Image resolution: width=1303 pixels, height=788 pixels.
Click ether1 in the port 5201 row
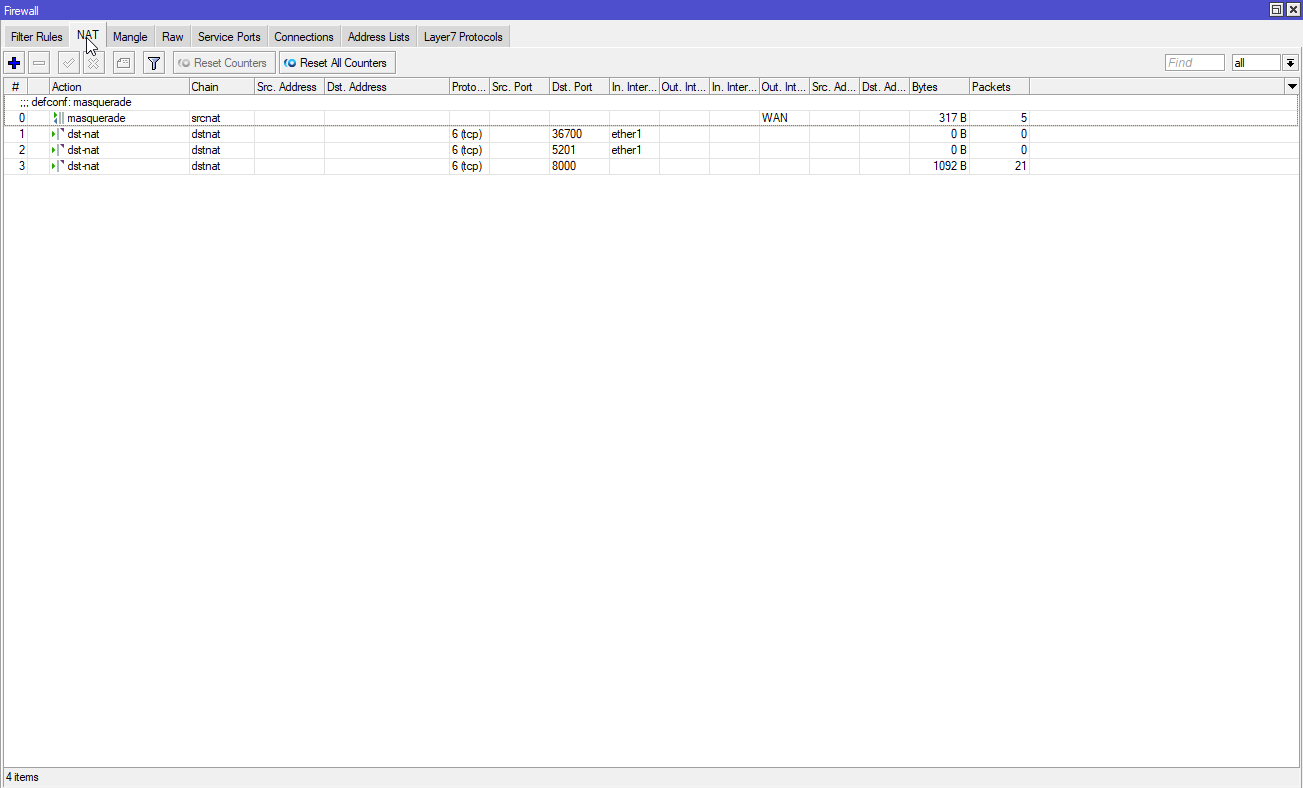pos(626,150)
